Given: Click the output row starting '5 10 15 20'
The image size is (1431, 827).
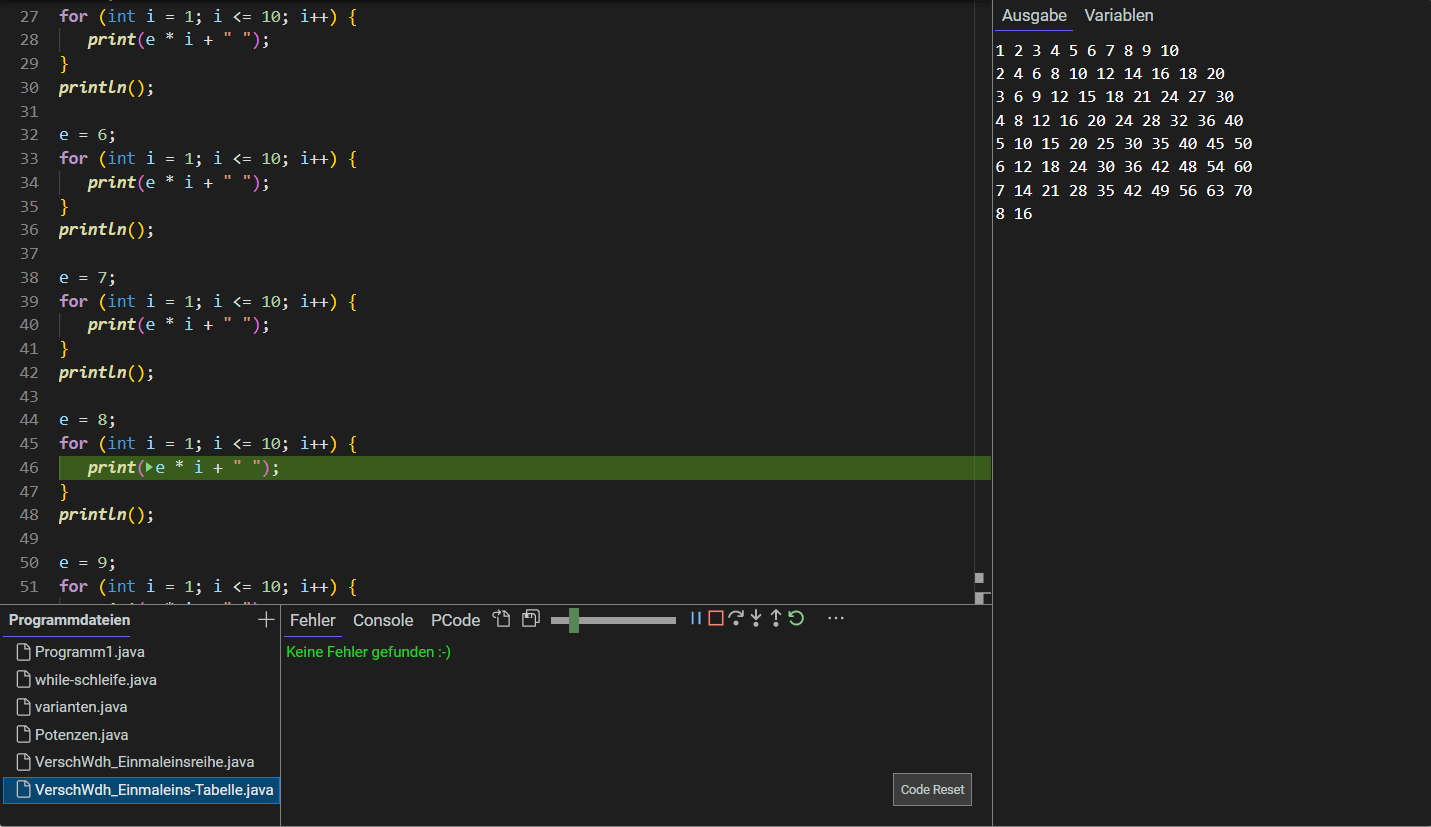Looking at the screenshot, I should tap(1124, 144).
